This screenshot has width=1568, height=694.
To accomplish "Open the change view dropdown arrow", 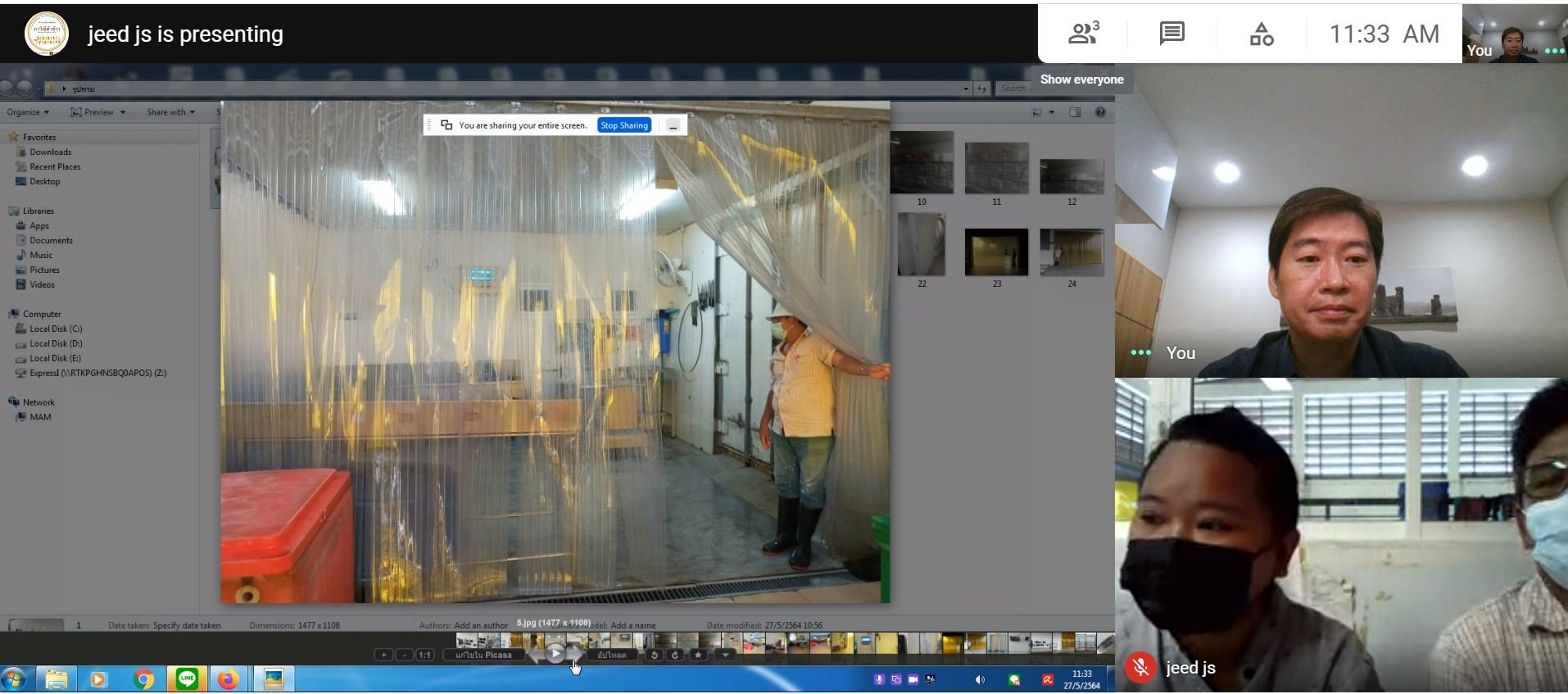I will pos(1051,113).
